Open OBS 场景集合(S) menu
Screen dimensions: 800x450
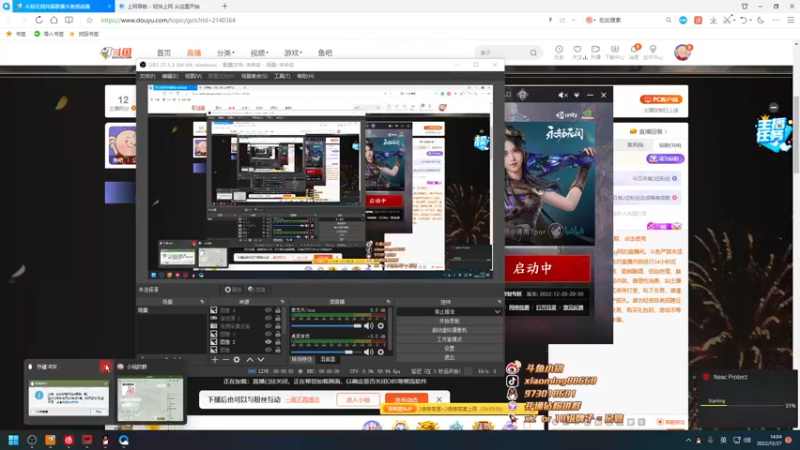coord(254,76)
